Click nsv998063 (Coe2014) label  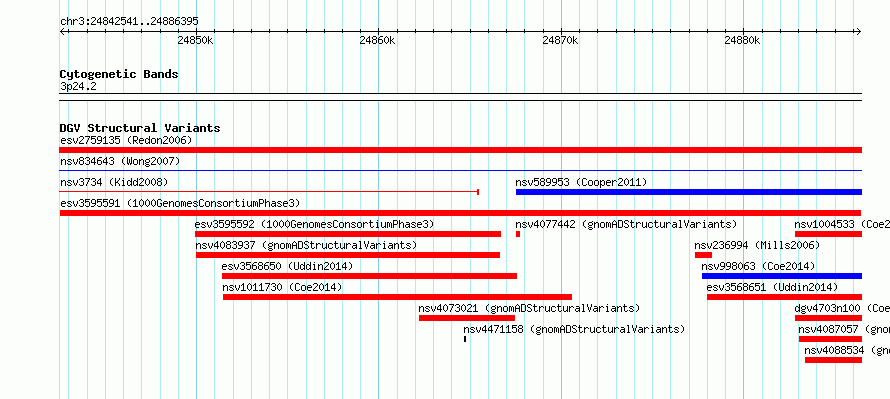point(758,266)
